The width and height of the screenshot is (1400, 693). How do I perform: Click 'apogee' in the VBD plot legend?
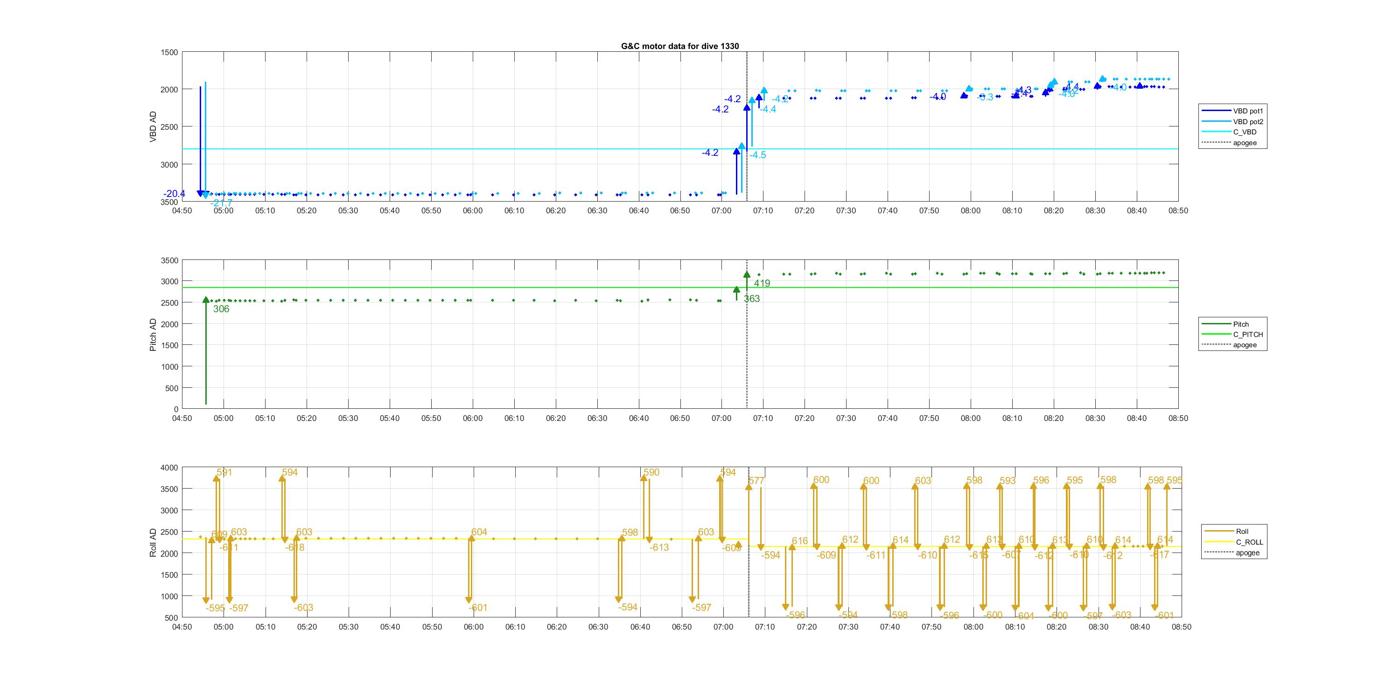click(1245, 143)
